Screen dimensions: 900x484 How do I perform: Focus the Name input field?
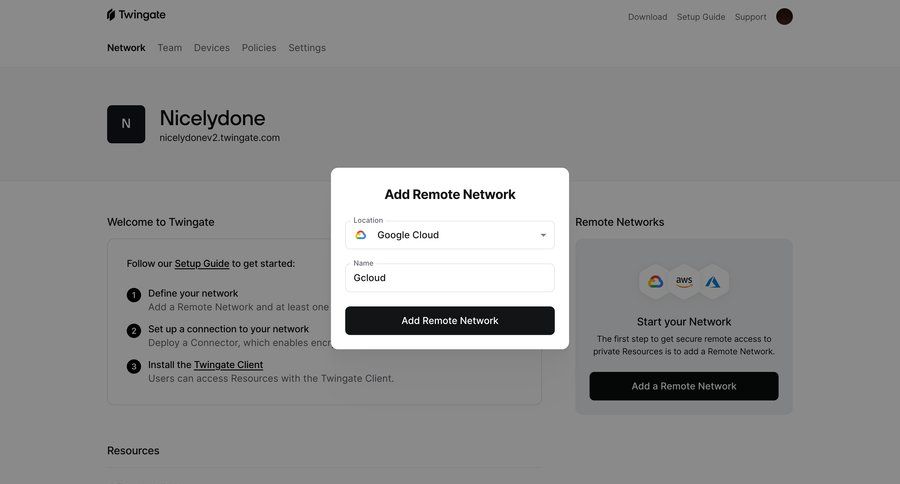point(450,278)
